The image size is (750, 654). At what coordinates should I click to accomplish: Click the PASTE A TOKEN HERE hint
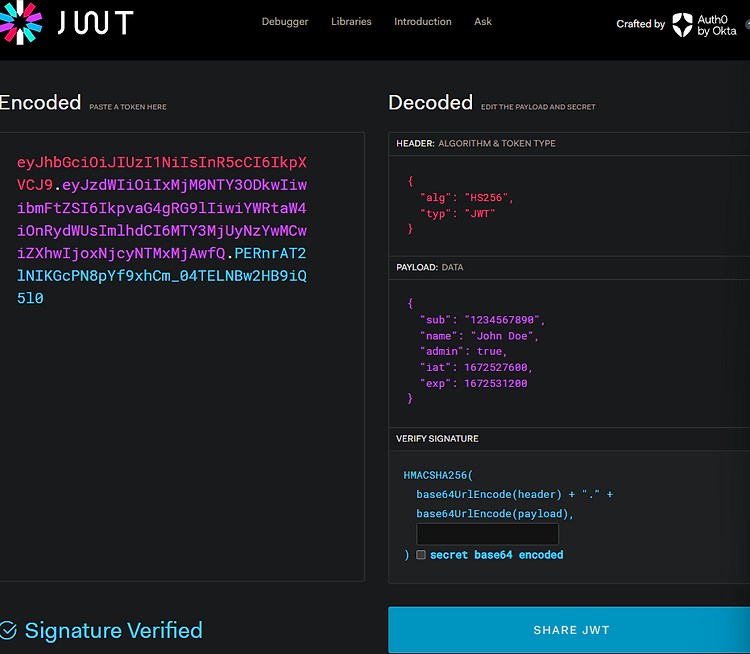(x=128, y=107)
